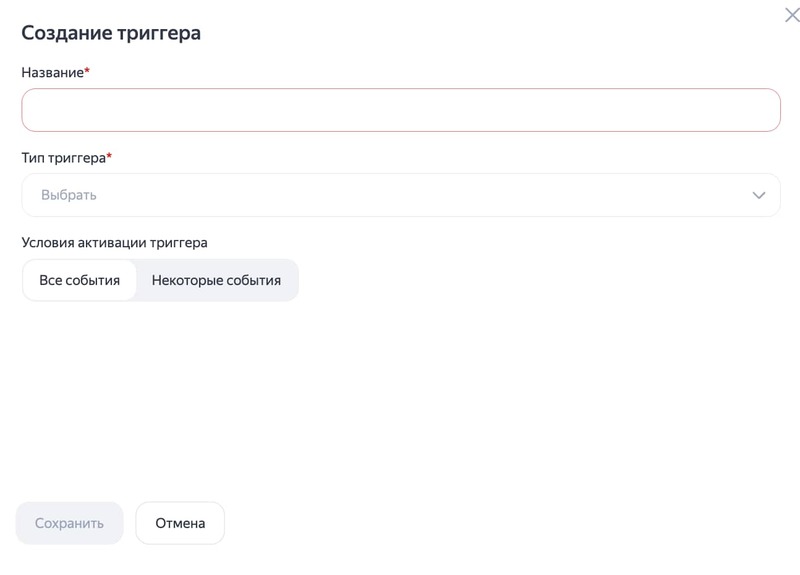Focus the empty trigger name text box
This screenshot has height=575, width=800.
(400, 110)
